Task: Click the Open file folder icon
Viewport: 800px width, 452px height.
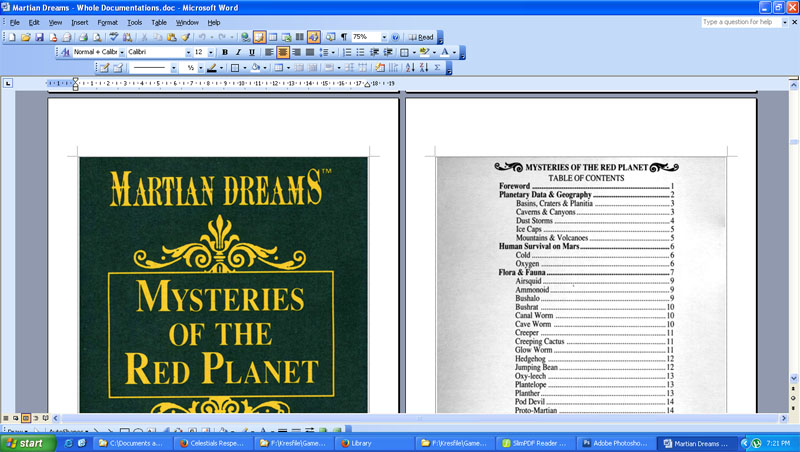Action: tap(26, 37)
